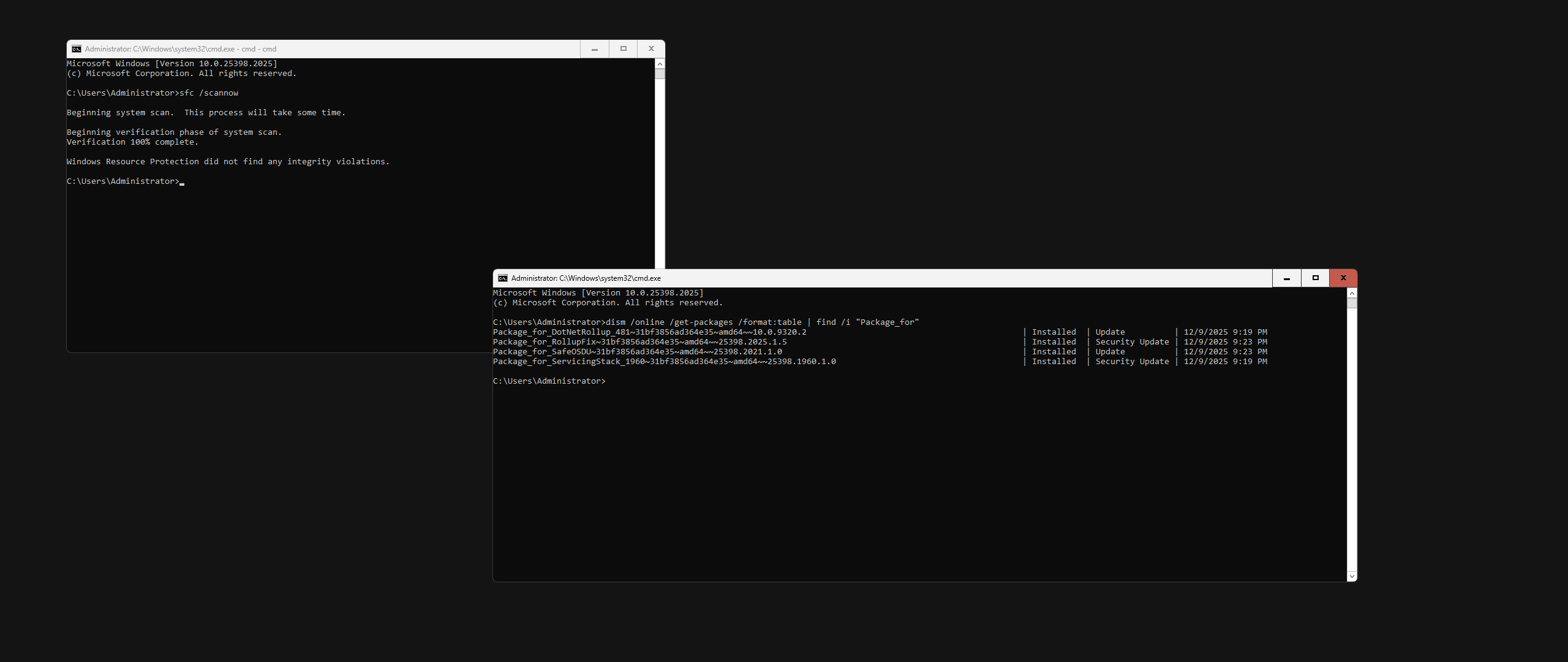
Task: Click scrollbar thumb in sfc window
Action: [x=660, y=74]
